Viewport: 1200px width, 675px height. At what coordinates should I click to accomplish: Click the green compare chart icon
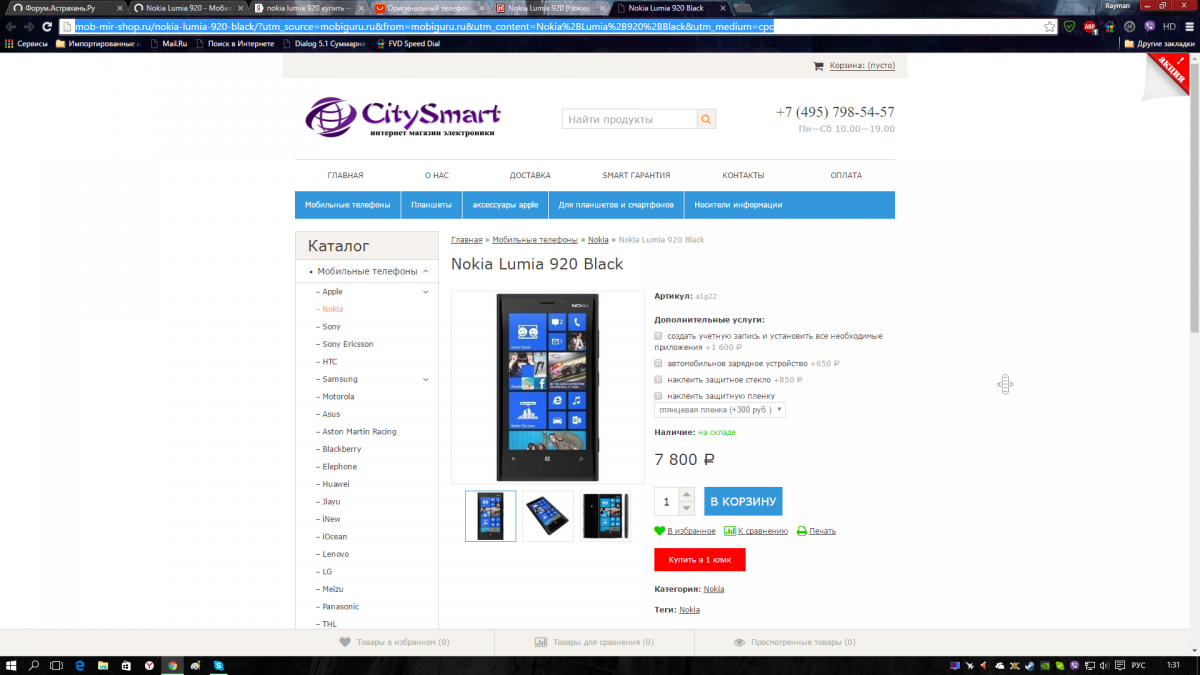[730, 531]
